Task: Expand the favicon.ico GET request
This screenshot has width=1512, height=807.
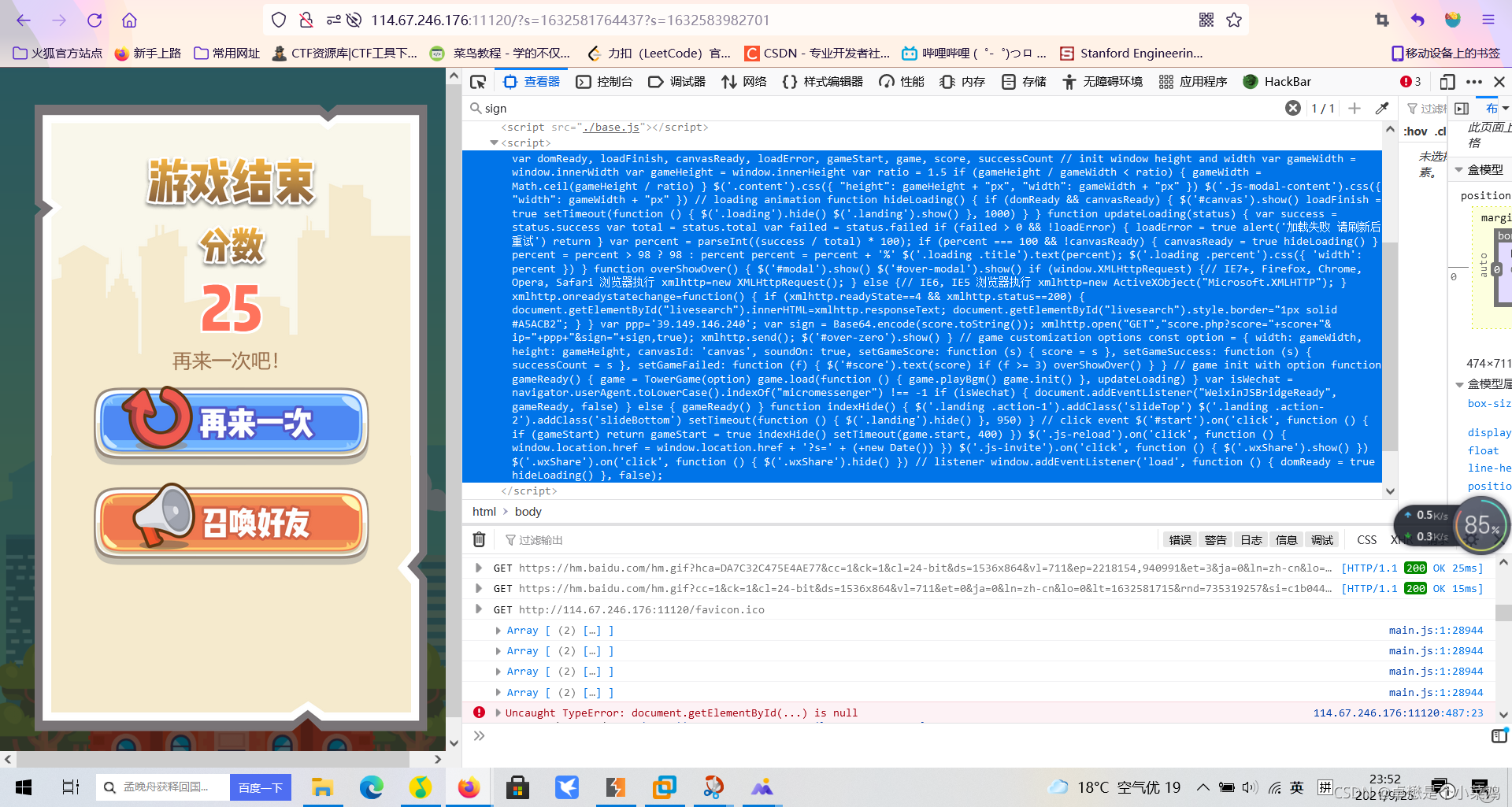Action: click(478, 609)
